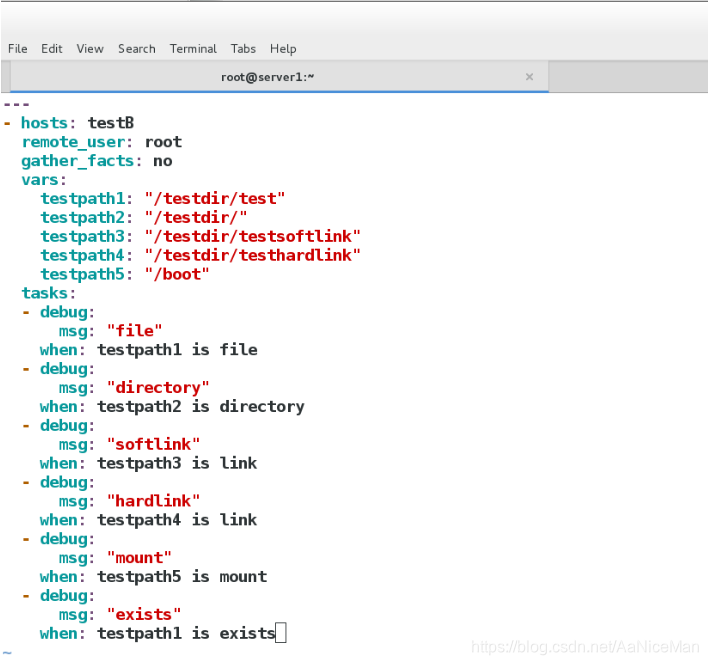Close the root@server1 tab
This screenshot has width=708, height=665.
pyautogui.click(x=529, y=77)
